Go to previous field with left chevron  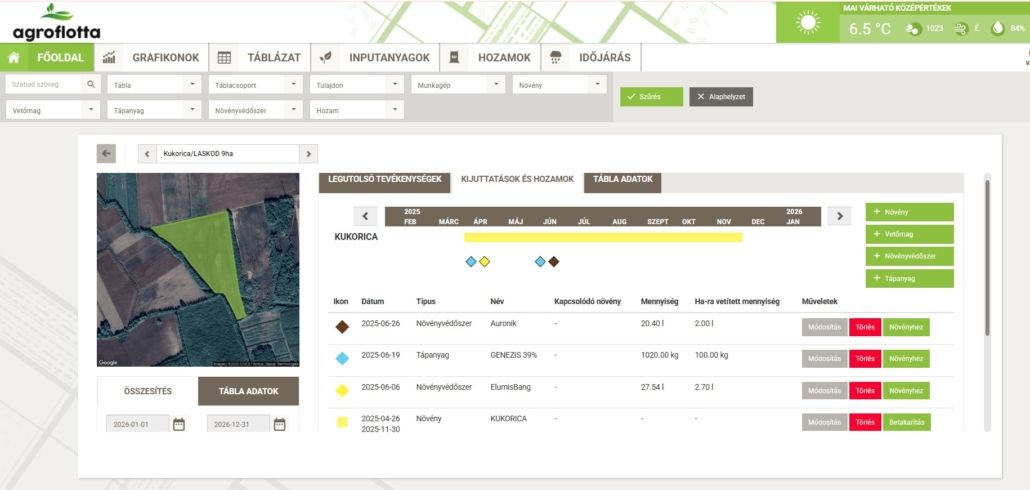pos(147,153)
